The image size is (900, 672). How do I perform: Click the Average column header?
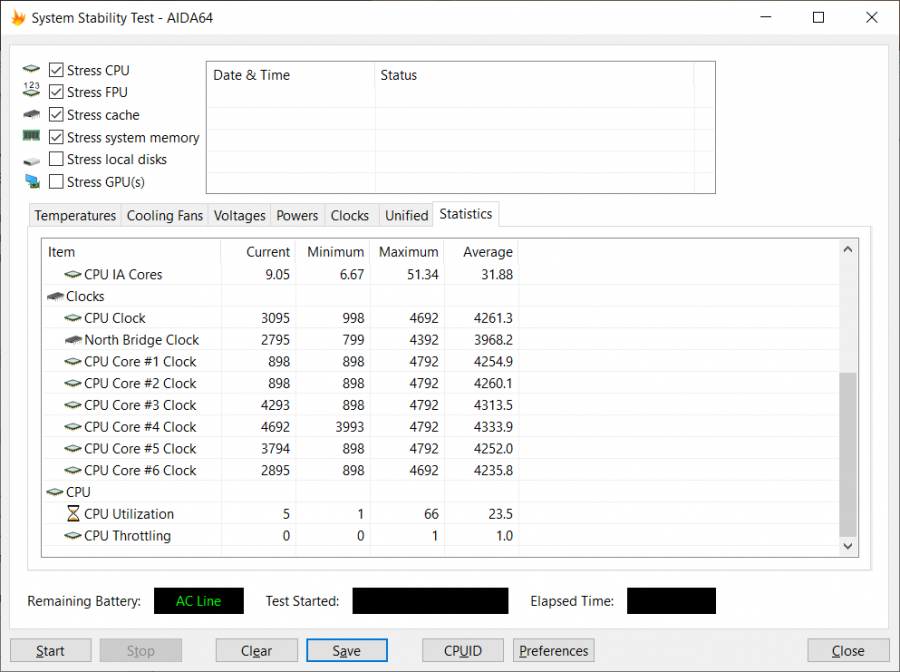pyautogui.click(x=481, y=252)
